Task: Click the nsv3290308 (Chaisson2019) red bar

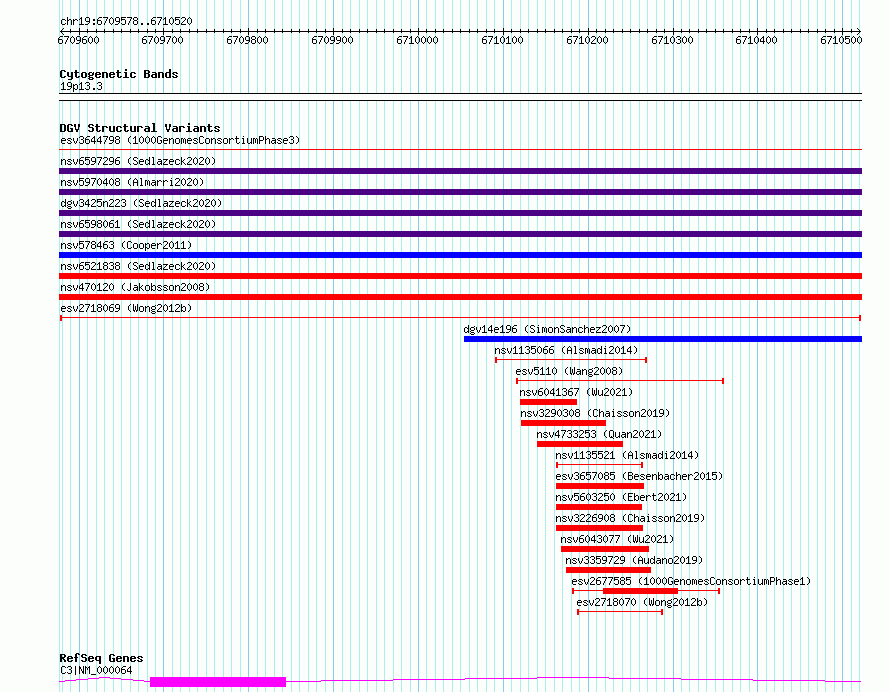Action: click(563, 423)
